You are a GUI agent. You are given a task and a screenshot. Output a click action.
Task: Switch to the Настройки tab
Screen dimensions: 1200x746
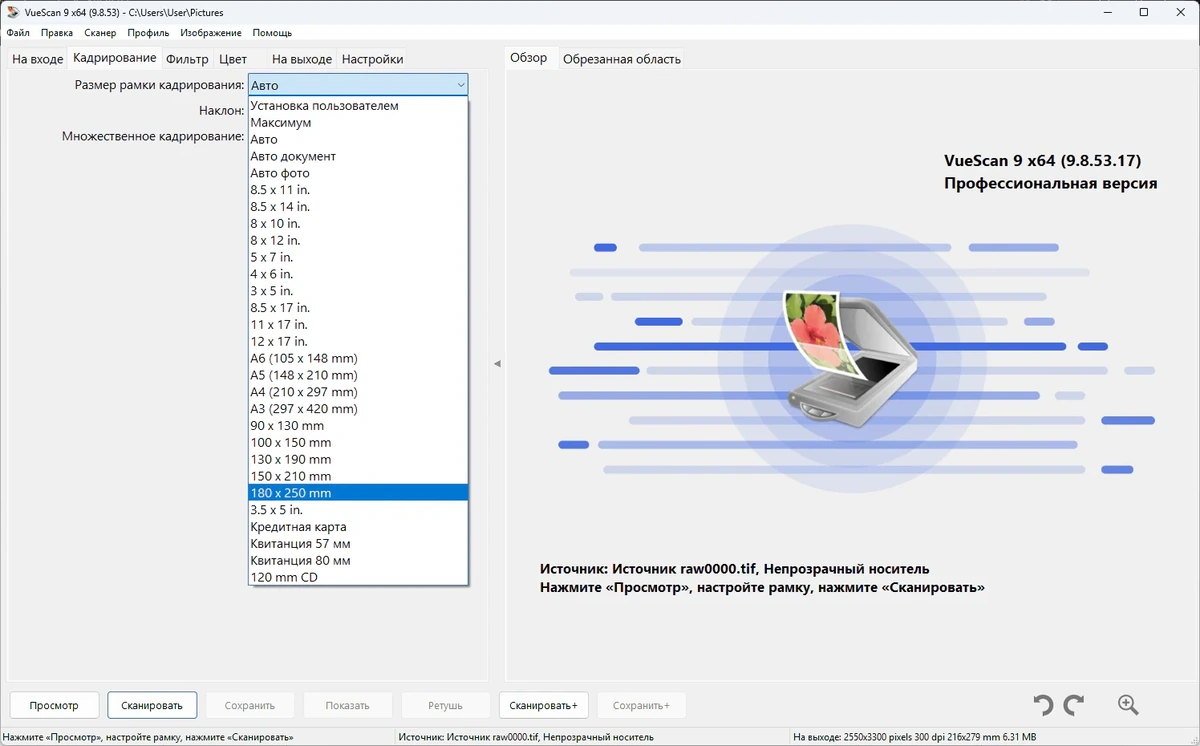click(372, 59)
